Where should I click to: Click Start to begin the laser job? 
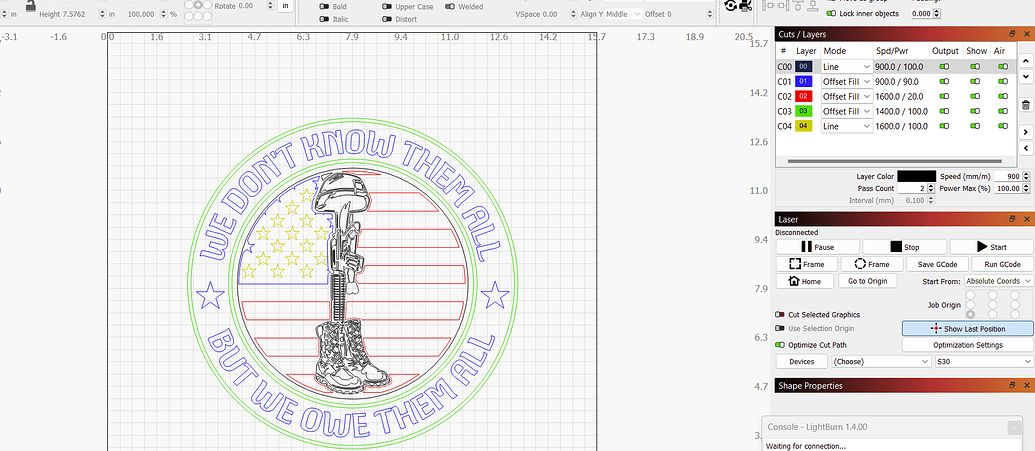(x=991, y=246)
